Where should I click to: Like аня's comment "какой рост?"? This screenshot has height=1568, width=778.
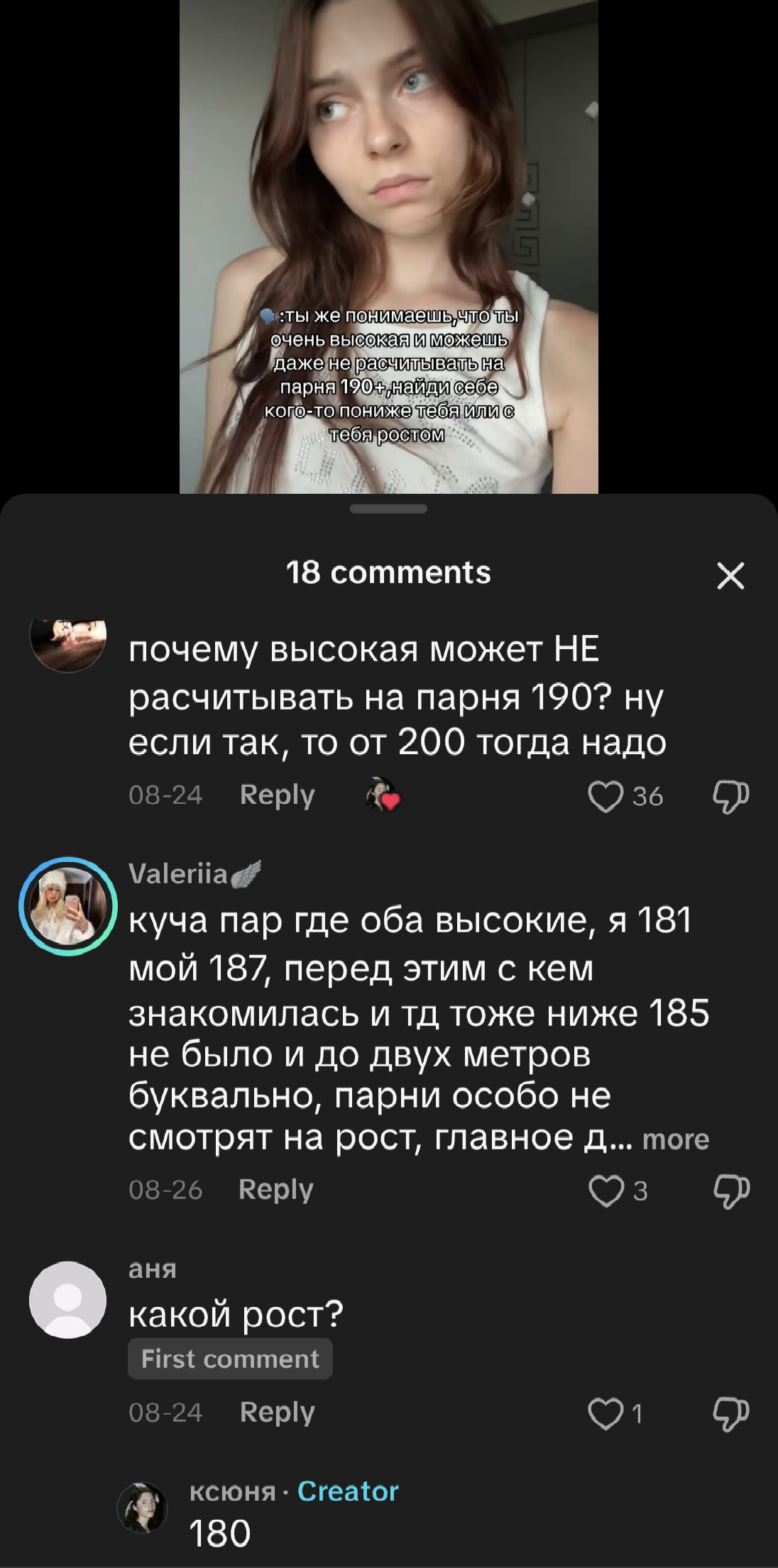tap(606, 1413)
